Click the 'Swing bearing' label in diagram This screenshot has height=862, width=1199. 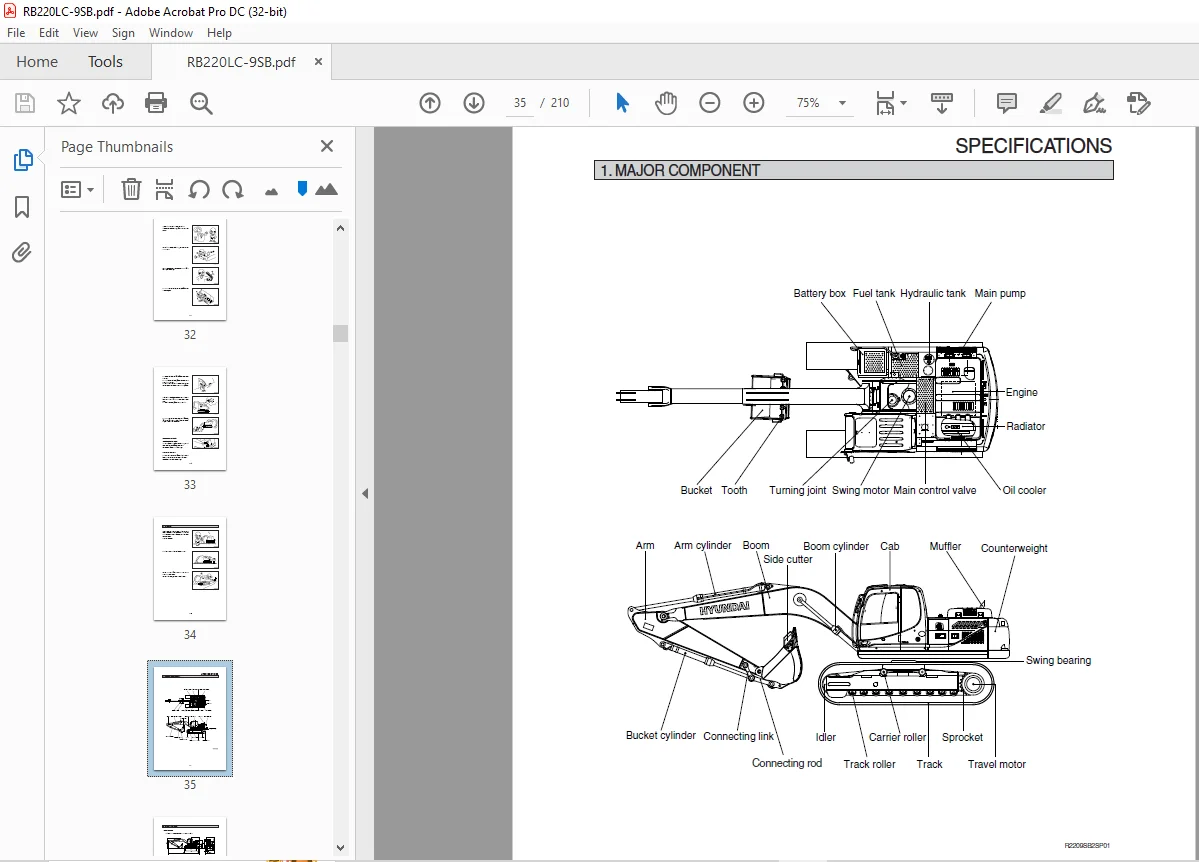point(1058,660)
